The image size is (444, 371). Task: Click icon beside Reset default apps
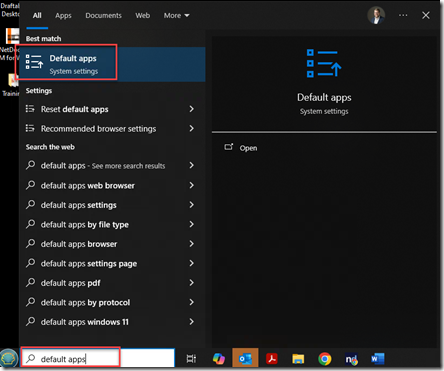(x=30, y=109)
